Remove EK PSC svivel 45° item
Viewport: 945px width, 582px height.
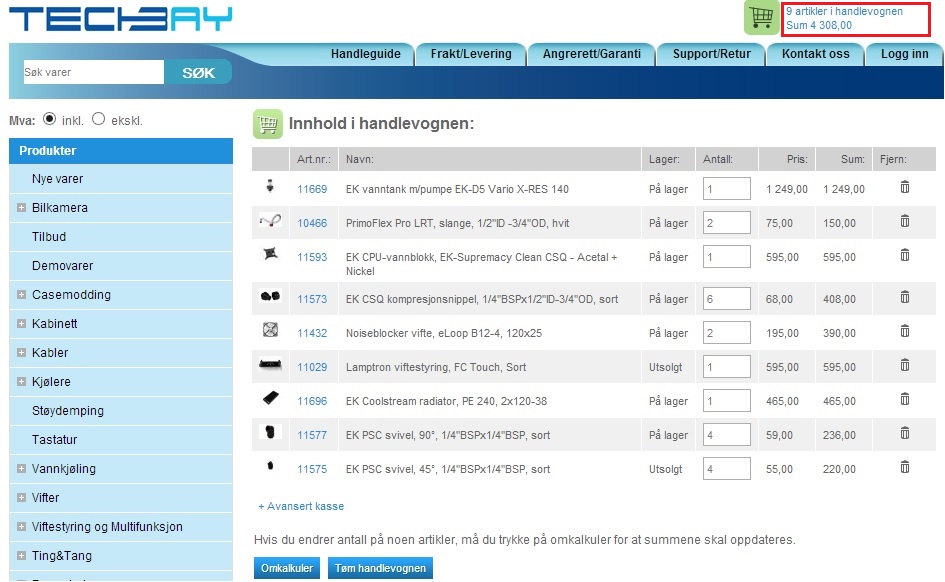click(905, 467)
